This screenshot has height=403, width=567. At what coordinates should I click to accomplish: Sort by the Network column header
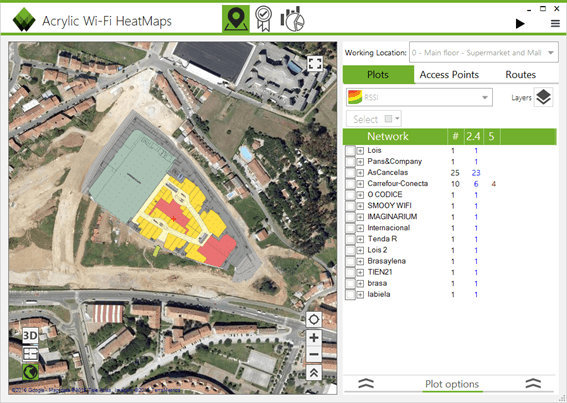(388, 136)
